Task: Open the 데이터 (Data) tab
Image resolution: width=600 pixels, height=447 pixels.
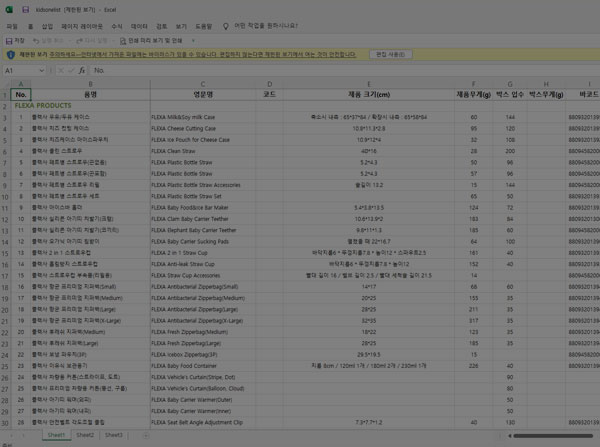Action: (139, 26)
